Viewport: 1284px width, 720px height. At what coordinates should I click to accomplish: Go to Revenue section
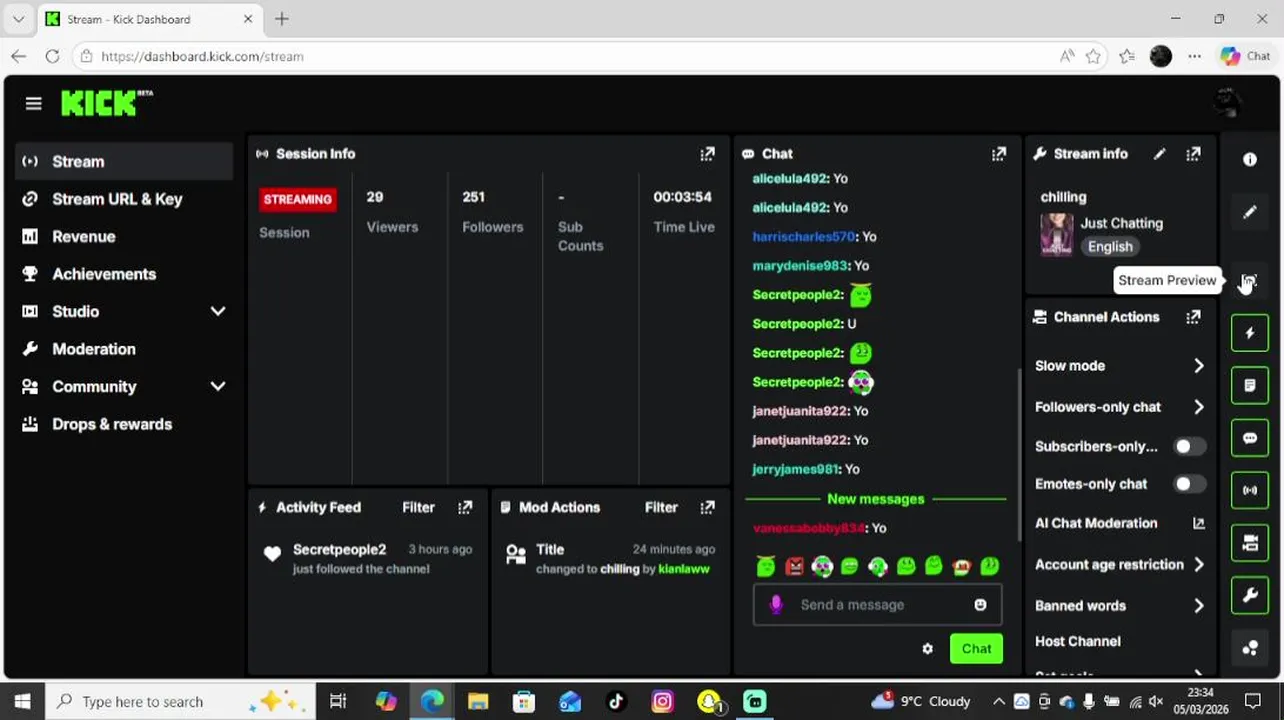pyautogui.click(x=124, y=237)
